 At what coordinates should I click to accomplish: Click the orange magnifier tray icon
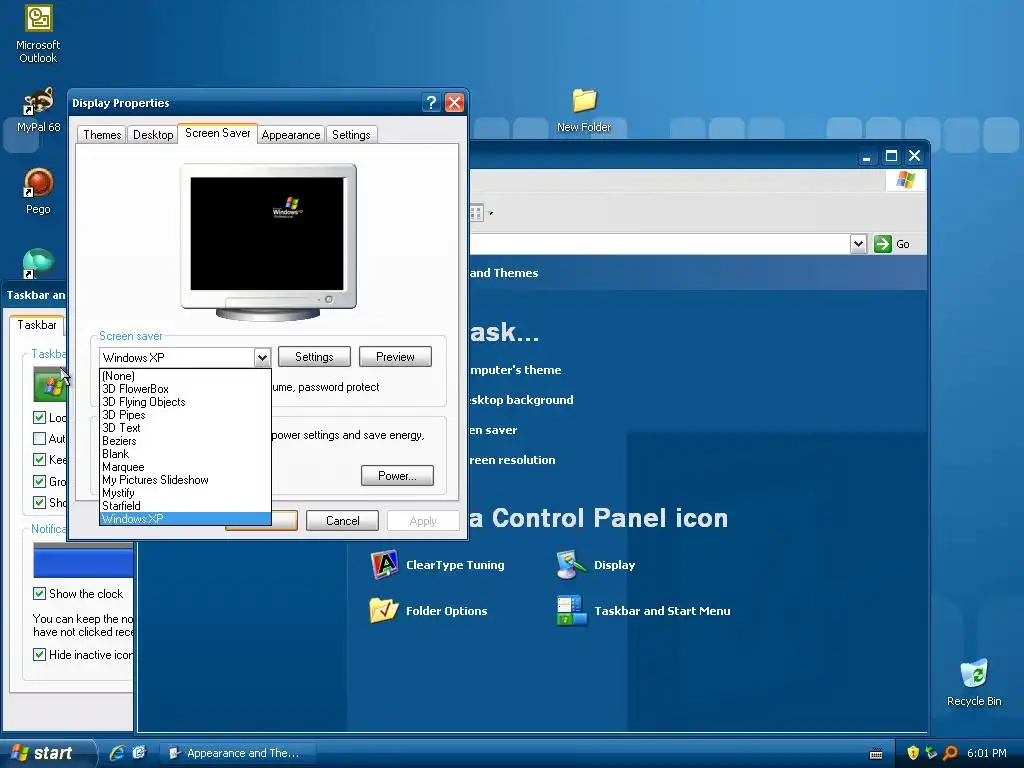950,753
